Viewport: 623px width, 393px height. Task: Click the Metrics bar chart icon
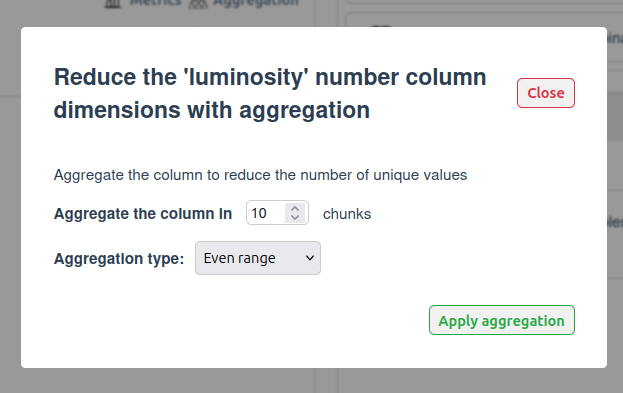pyautogui.click(x=113, y=4)
